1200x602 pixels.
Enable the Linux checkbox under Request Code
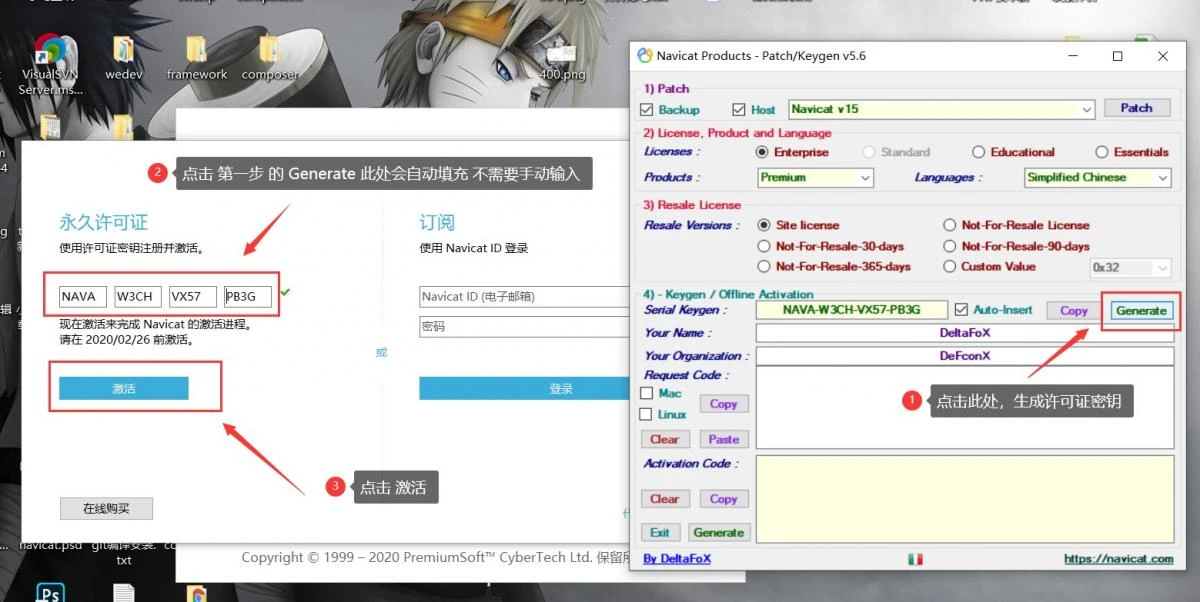point(646,414)
